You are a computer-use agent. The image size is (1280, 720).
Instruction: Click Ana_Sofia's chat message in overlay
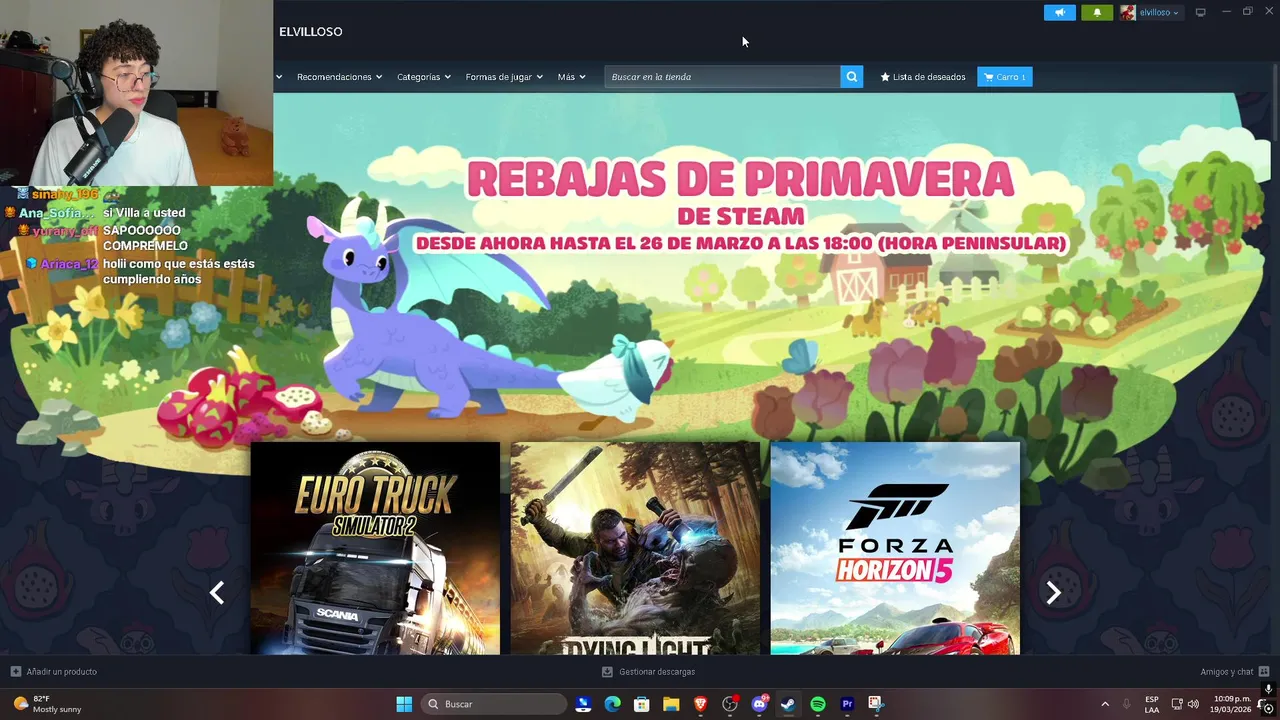pos(144,213)
